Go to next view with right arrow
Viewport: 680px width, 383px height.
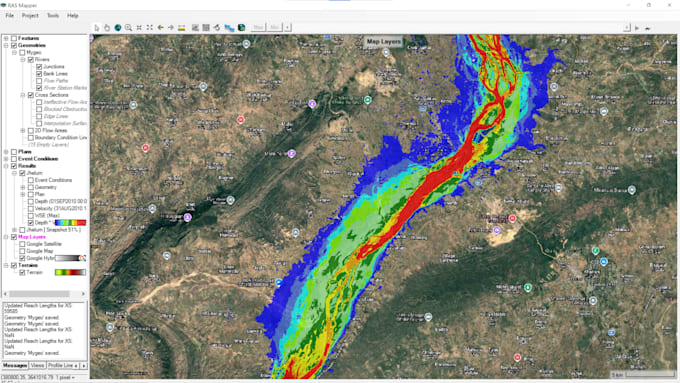[171, 28]
